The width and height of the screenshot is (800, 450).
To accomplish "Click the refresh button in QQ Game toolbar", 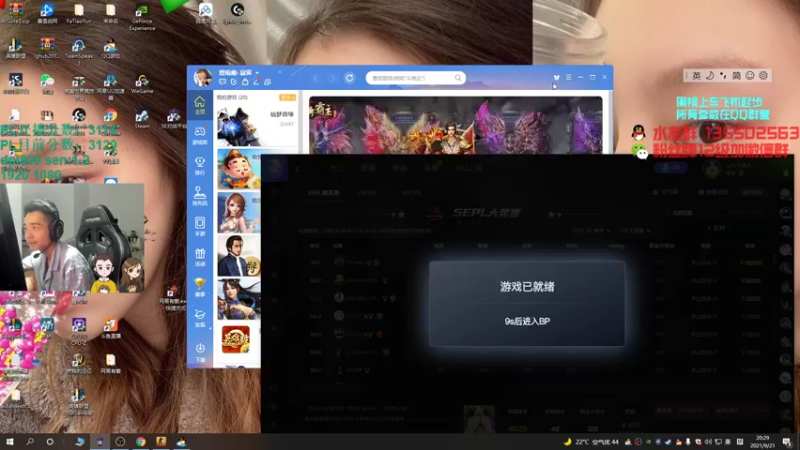I will pyautogui.click(x=349, y=78).
